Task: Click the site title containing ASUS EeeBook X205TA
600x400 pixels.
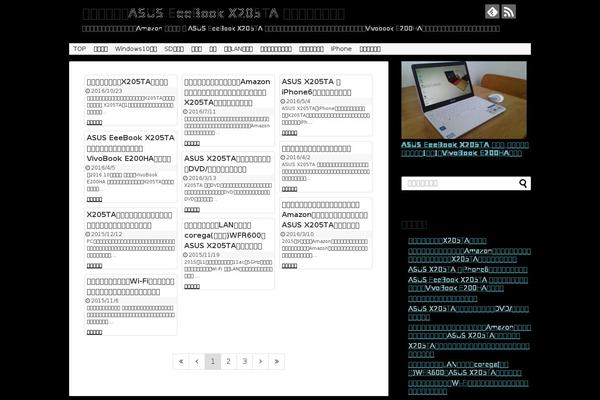Action: 214,14
